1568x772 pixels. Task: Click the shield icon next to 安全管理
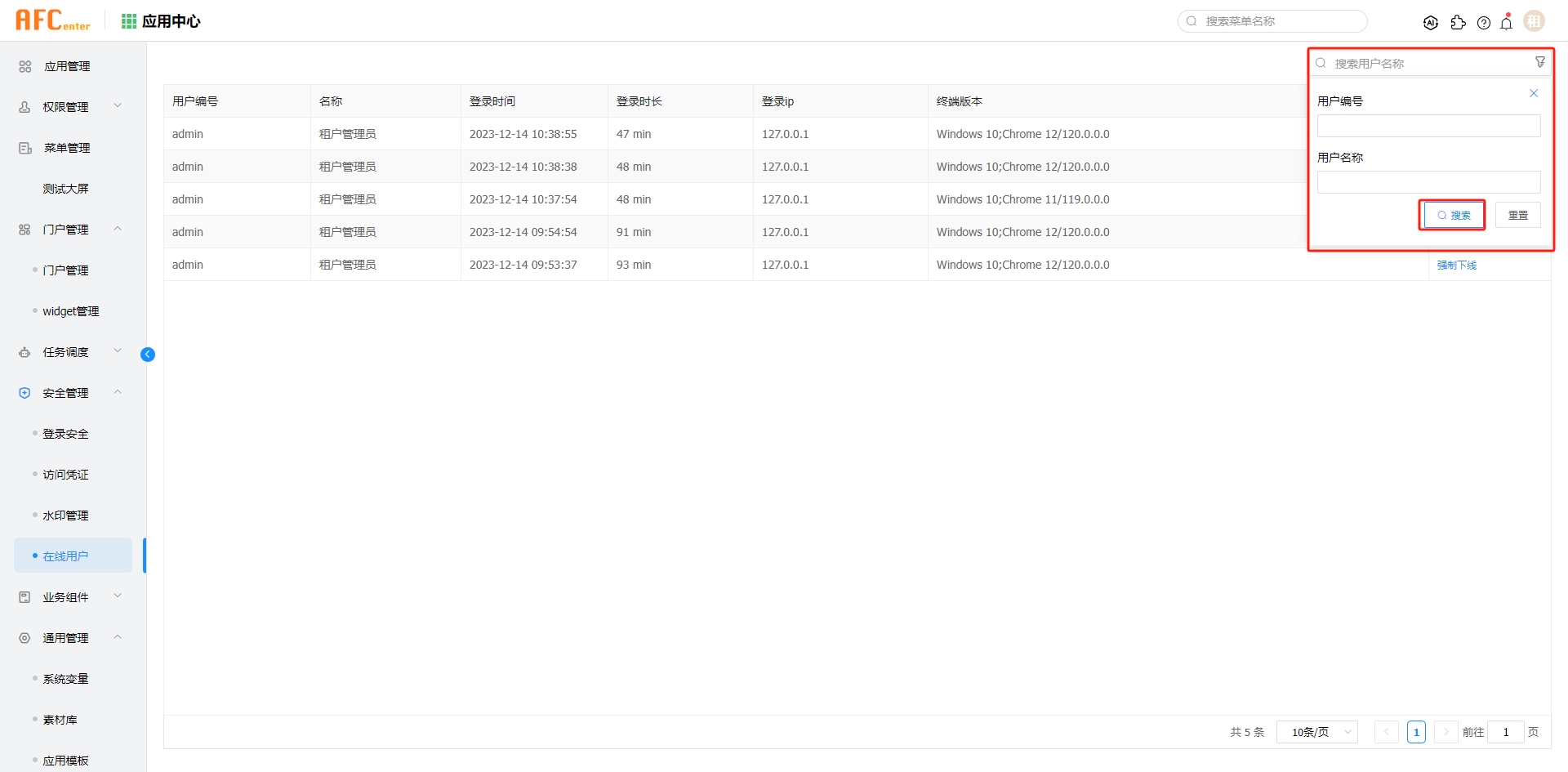coord(24,392)
